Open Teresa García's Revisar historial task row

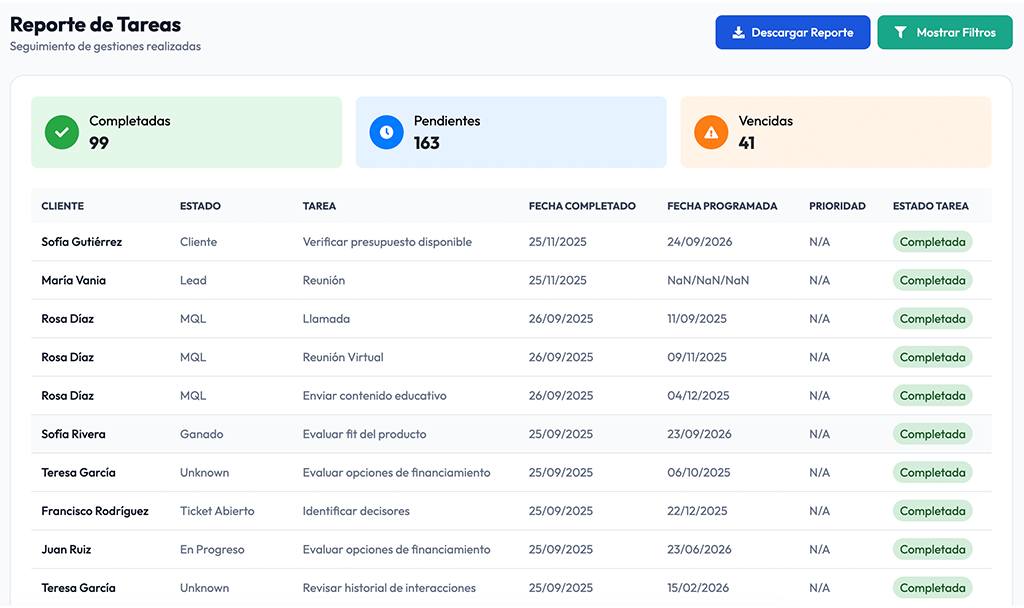pos(400,587)
